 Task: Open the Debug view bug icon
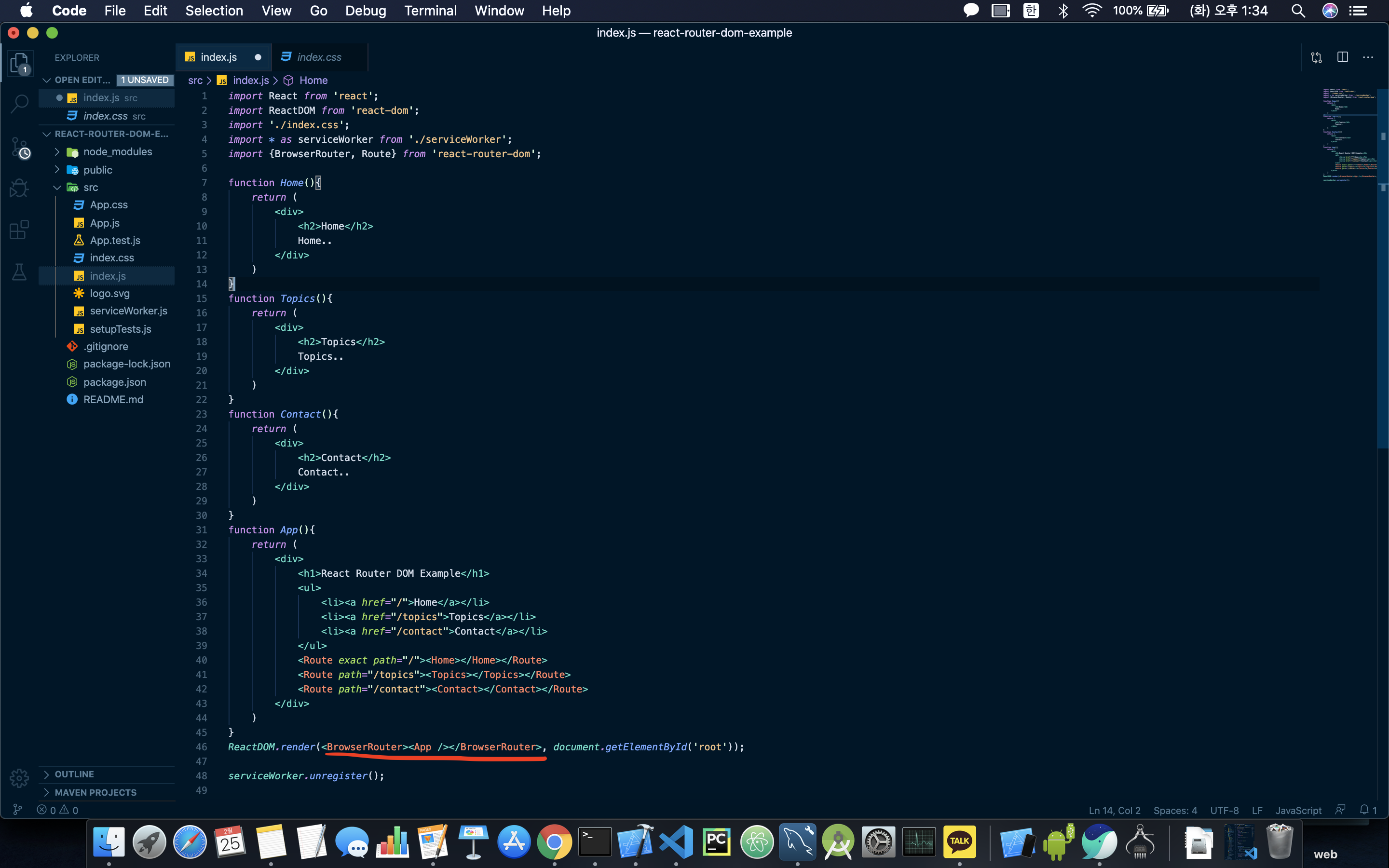click(19, 188)
